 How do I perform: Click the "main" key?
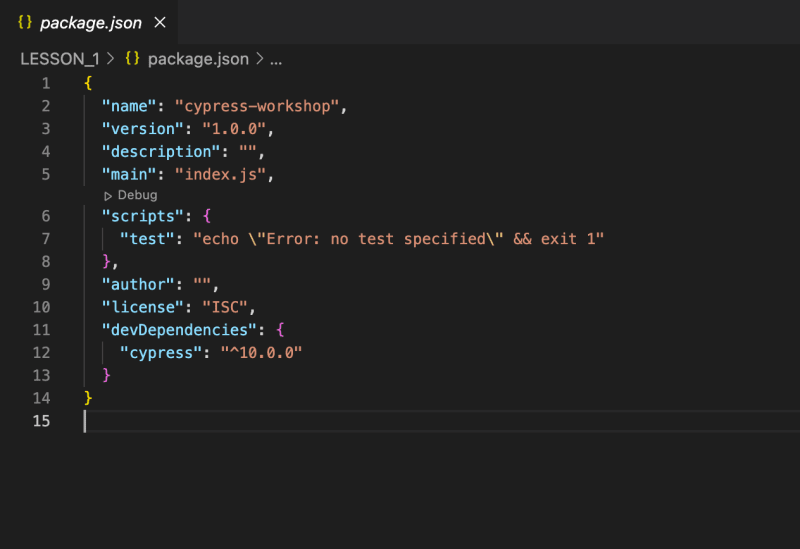(129, 174)
